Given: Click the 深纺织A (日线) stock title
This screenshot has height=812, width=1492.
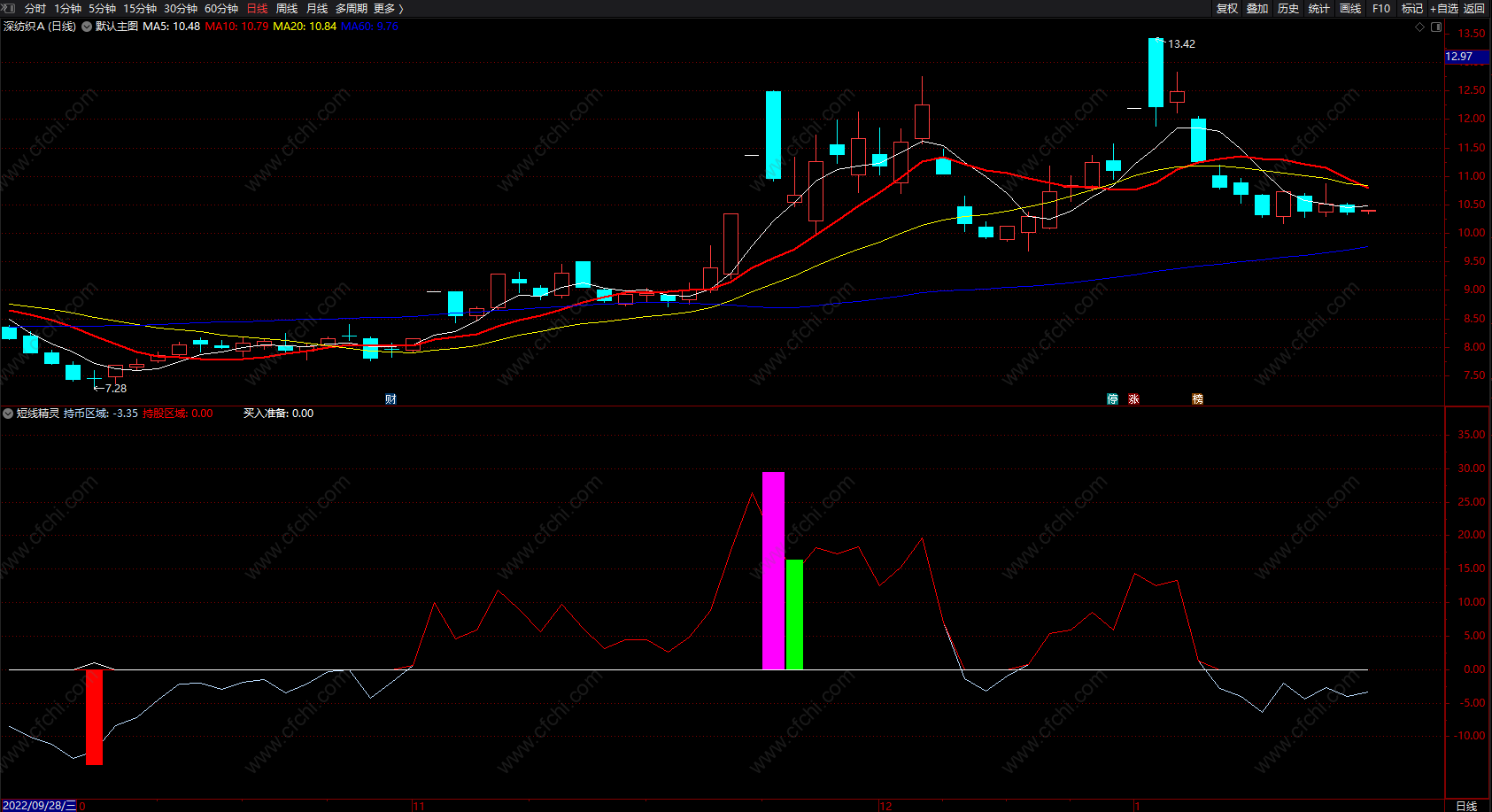Looking at the screenshot, I should (40, 27).
